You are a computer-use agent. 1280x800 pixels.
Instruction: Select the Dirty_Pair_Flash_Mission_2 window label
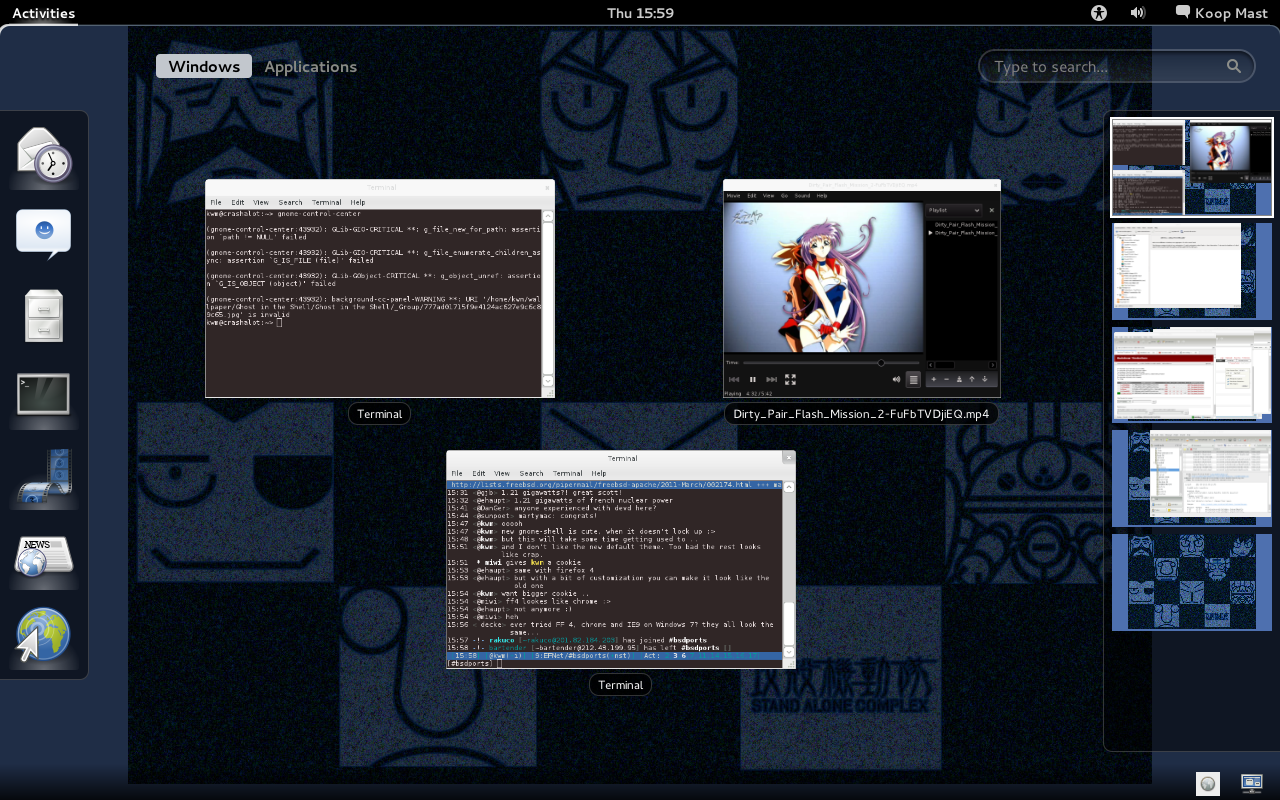tap(861, 414)
